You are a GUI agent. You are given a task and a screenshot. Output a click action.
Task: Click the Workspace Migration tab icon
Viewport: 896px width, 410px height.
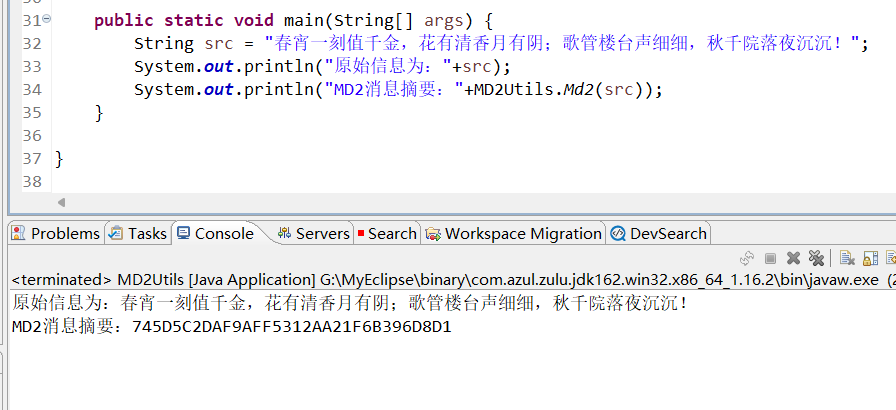(x=434, y=234)
